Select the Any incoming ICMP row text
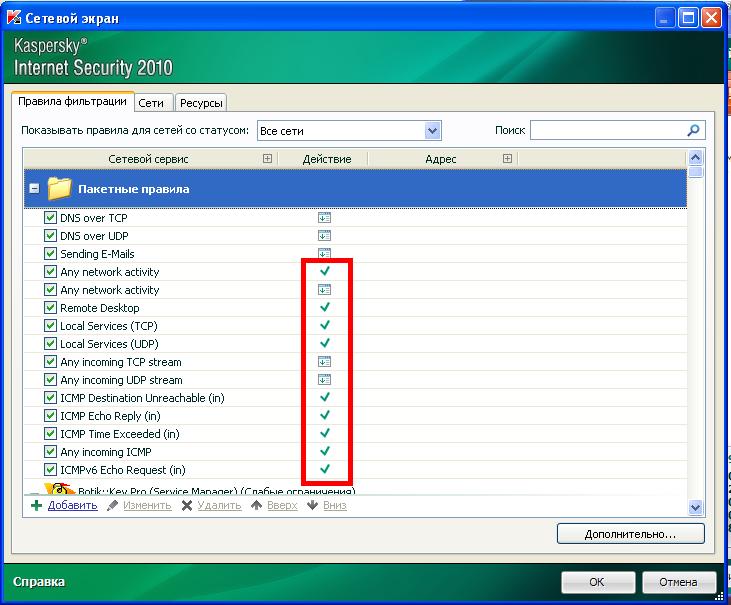The height and width of the screenshot is (605, 731). tap(106, 452)
